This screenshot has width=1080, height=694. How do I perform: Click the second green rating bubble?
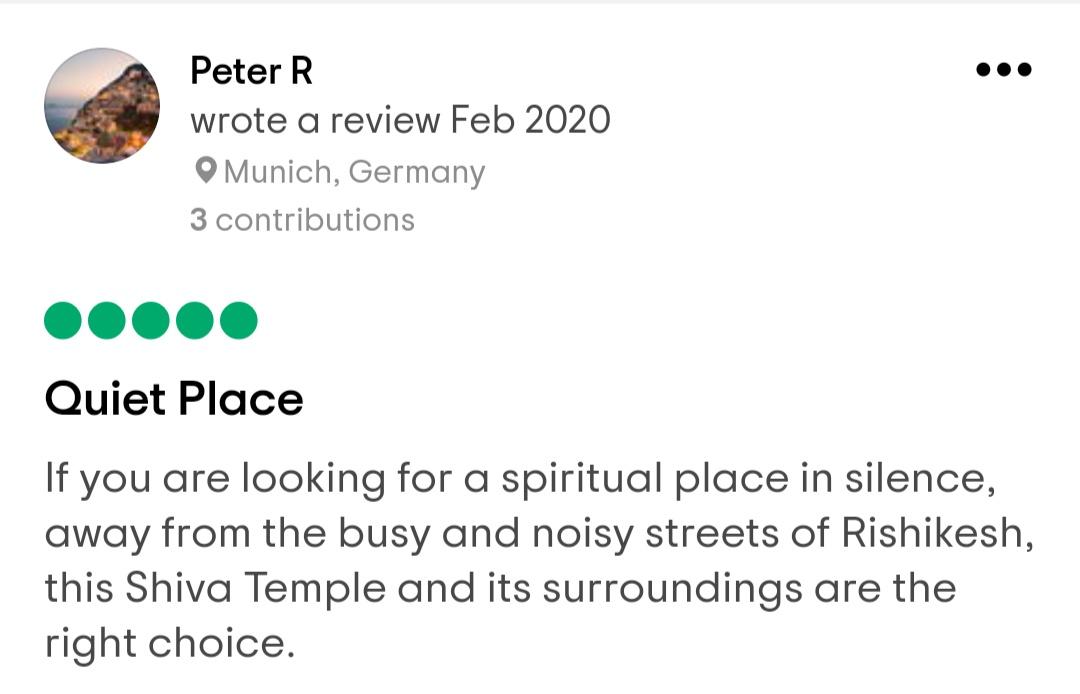tap(107, 320)
